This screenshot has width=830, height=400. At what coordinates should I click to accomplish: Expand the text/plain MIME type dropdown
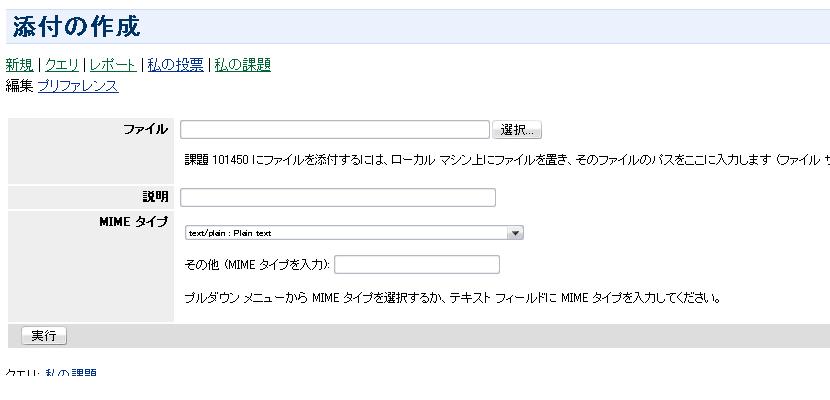click(x=354, y=233)
